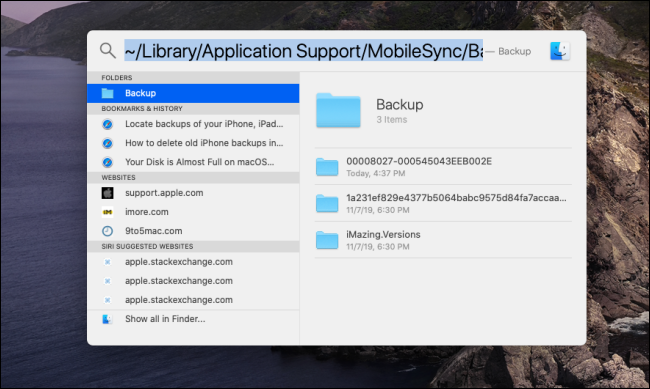Click the Finder icon in search bar
650x389 pixels.
(560, 51)
